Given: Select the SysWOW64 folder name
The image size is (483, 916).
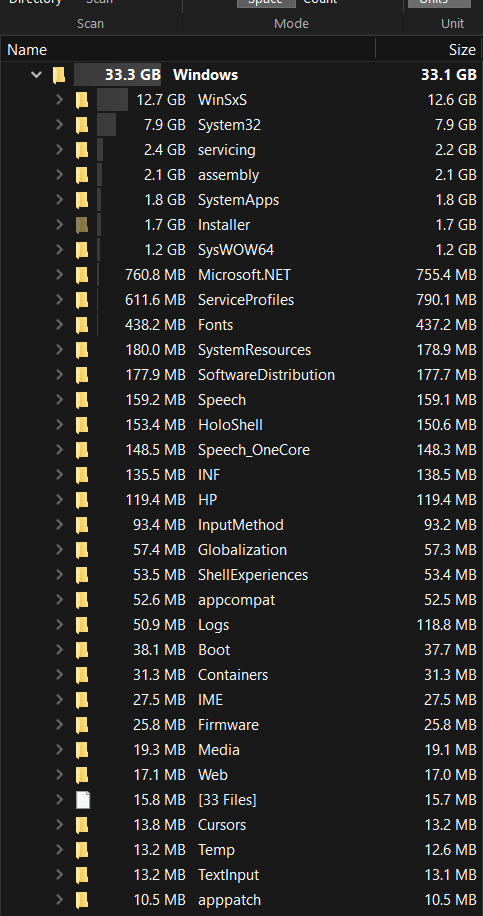Looking at the screenshot, I should click(x=236, y=250).
